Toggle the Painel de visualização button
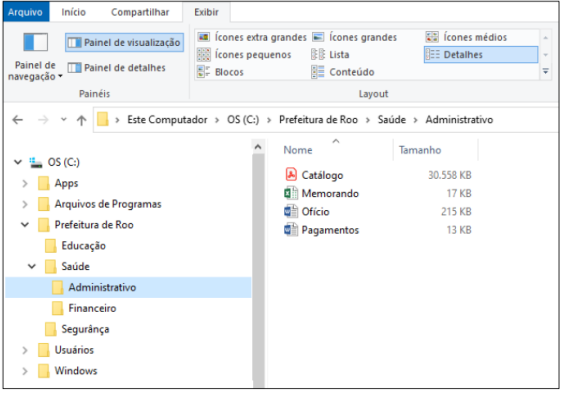The image size is (562, 393). coord(124,42)
